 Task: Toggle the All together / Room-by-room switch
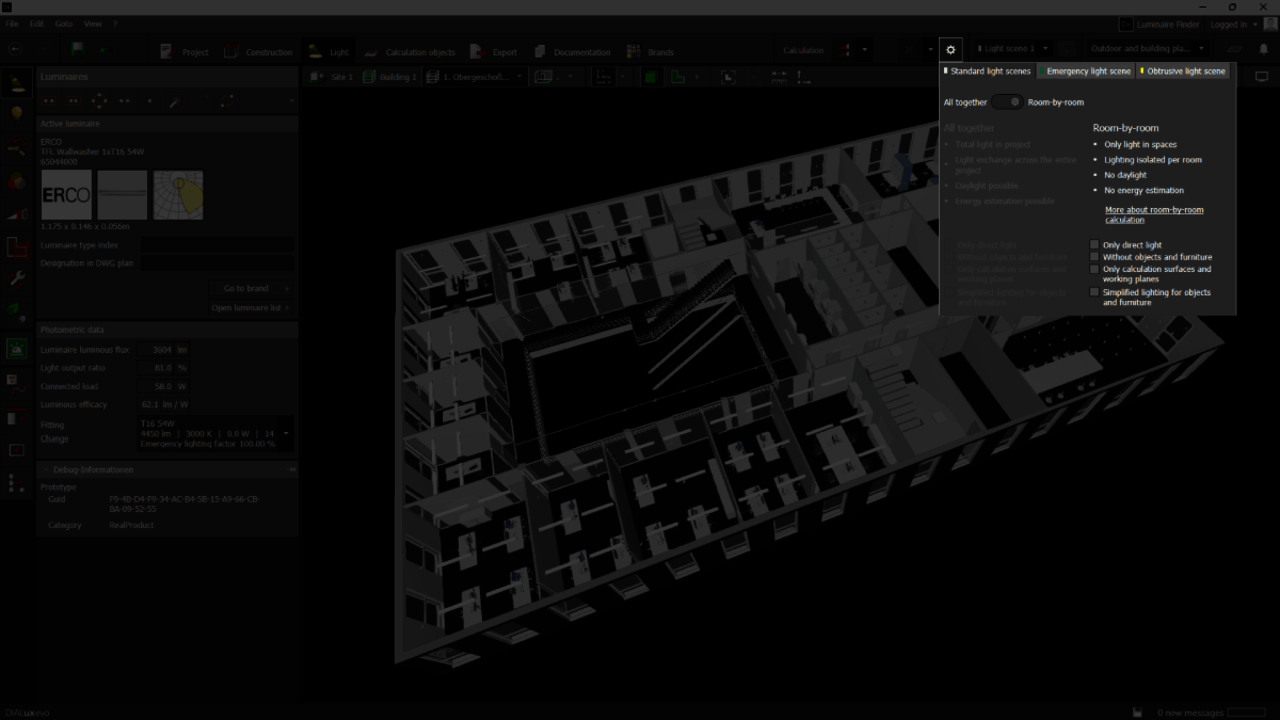[x=1007, y=102]
